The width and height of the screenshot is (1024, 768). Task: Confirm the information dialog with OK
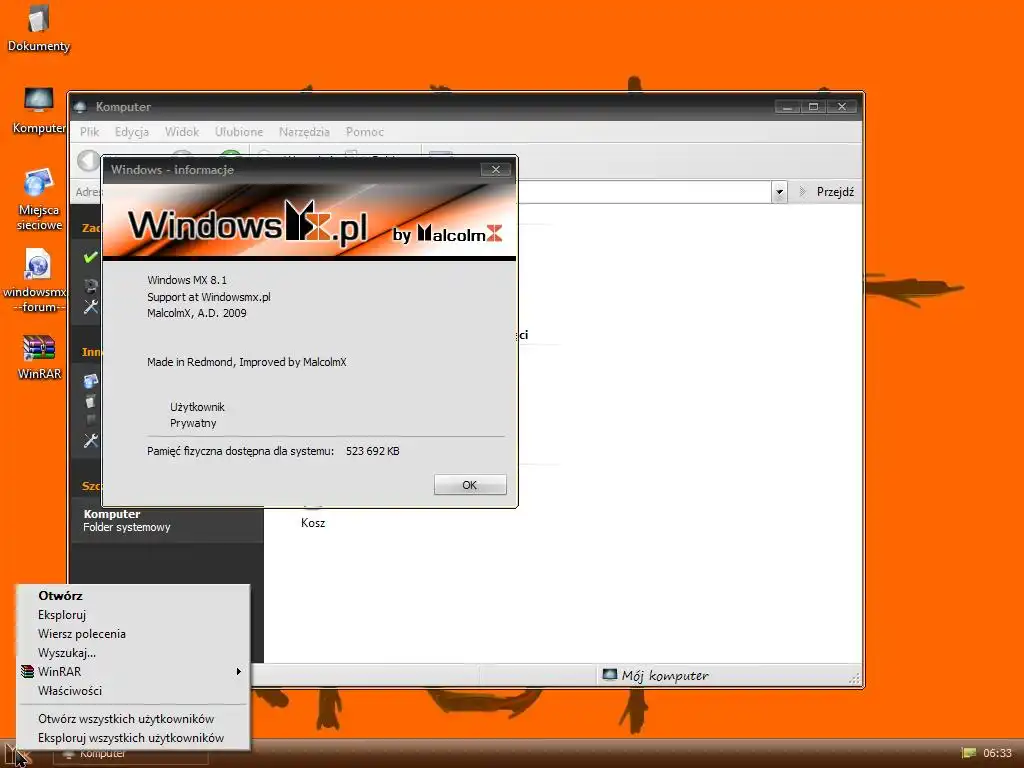470,485
